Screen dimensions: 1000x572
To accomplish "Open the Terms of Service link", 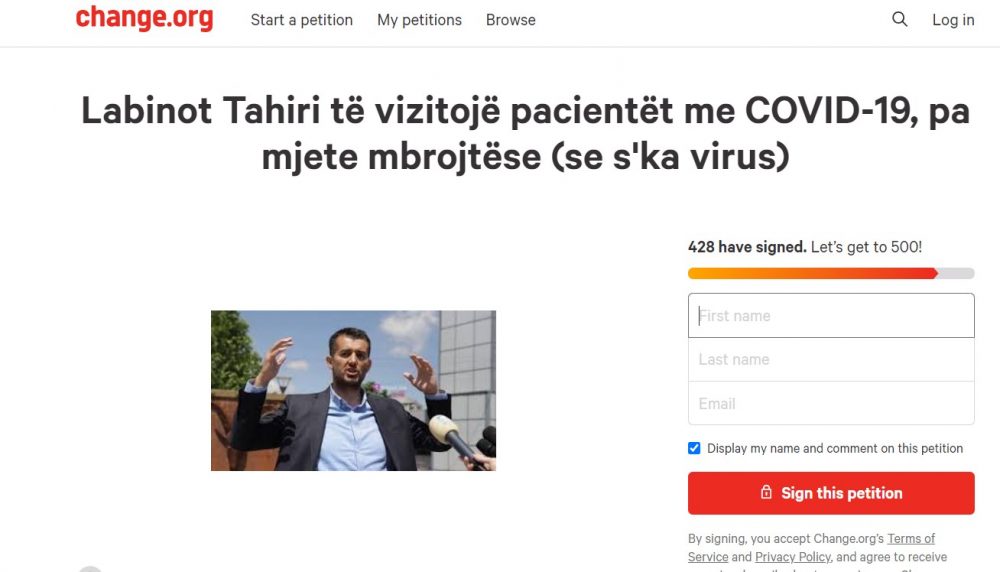I will tap(910, 538).
